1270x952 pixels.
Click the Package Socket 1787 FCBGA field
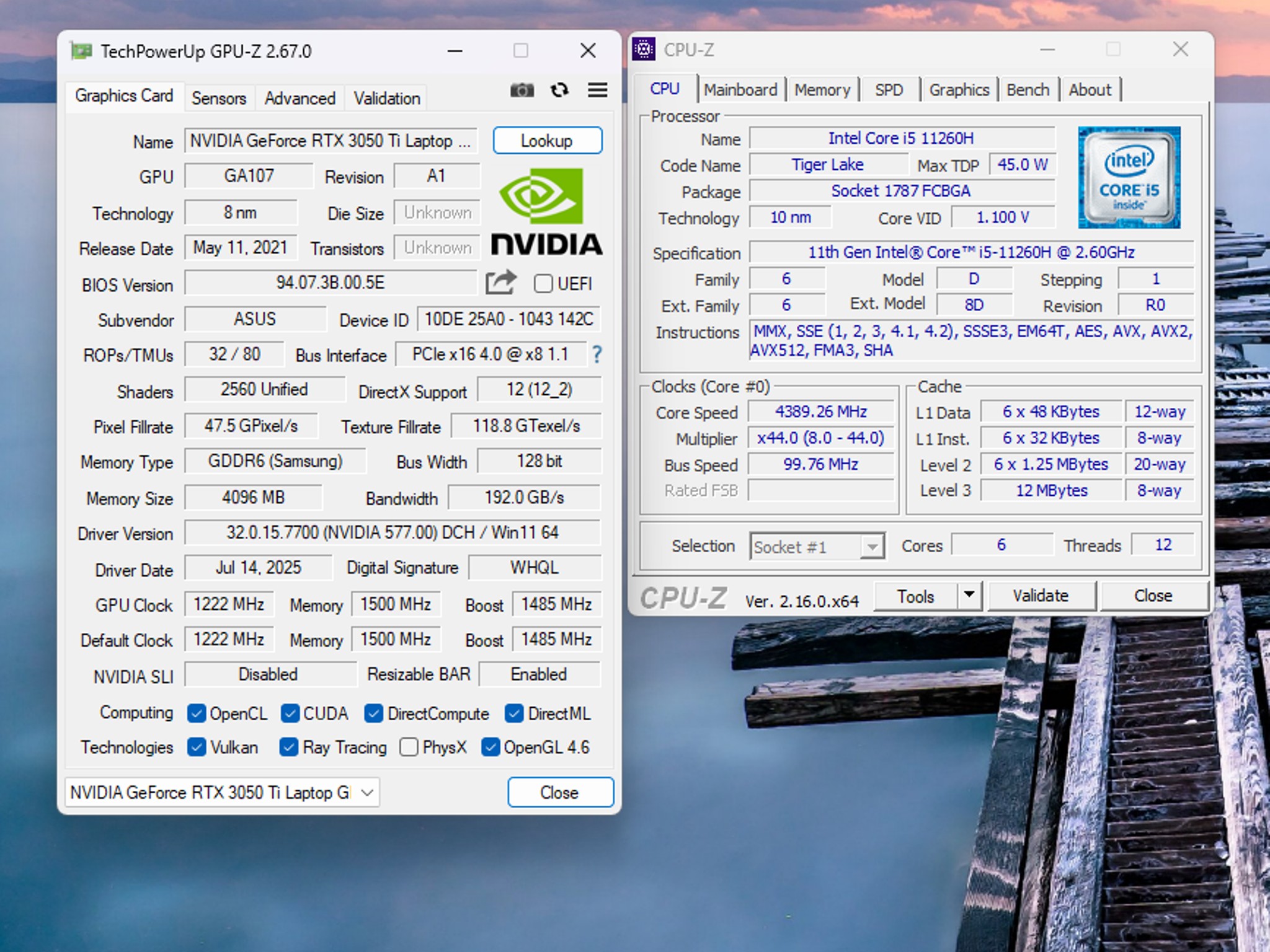click(x=902, y=191)
